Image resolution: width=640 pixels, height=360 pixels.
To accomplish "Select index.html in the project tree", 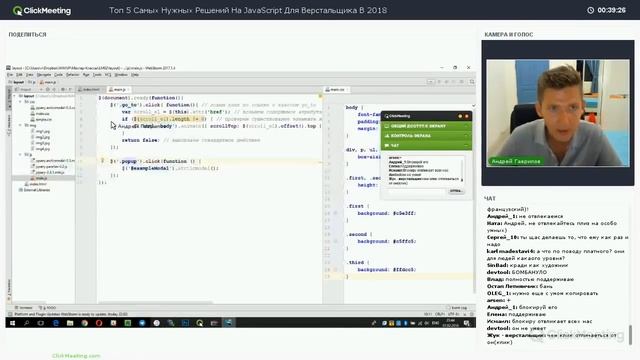I will coord(36,184).
